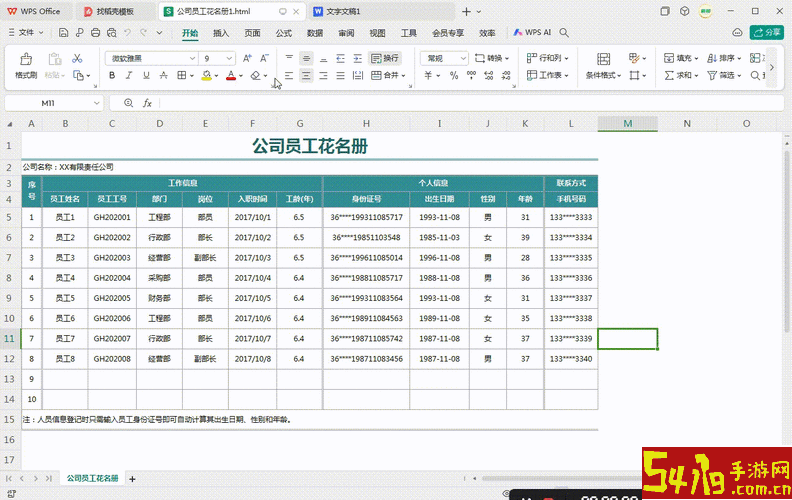Click the Print icon in the quick toolbar

coord(95,33)
